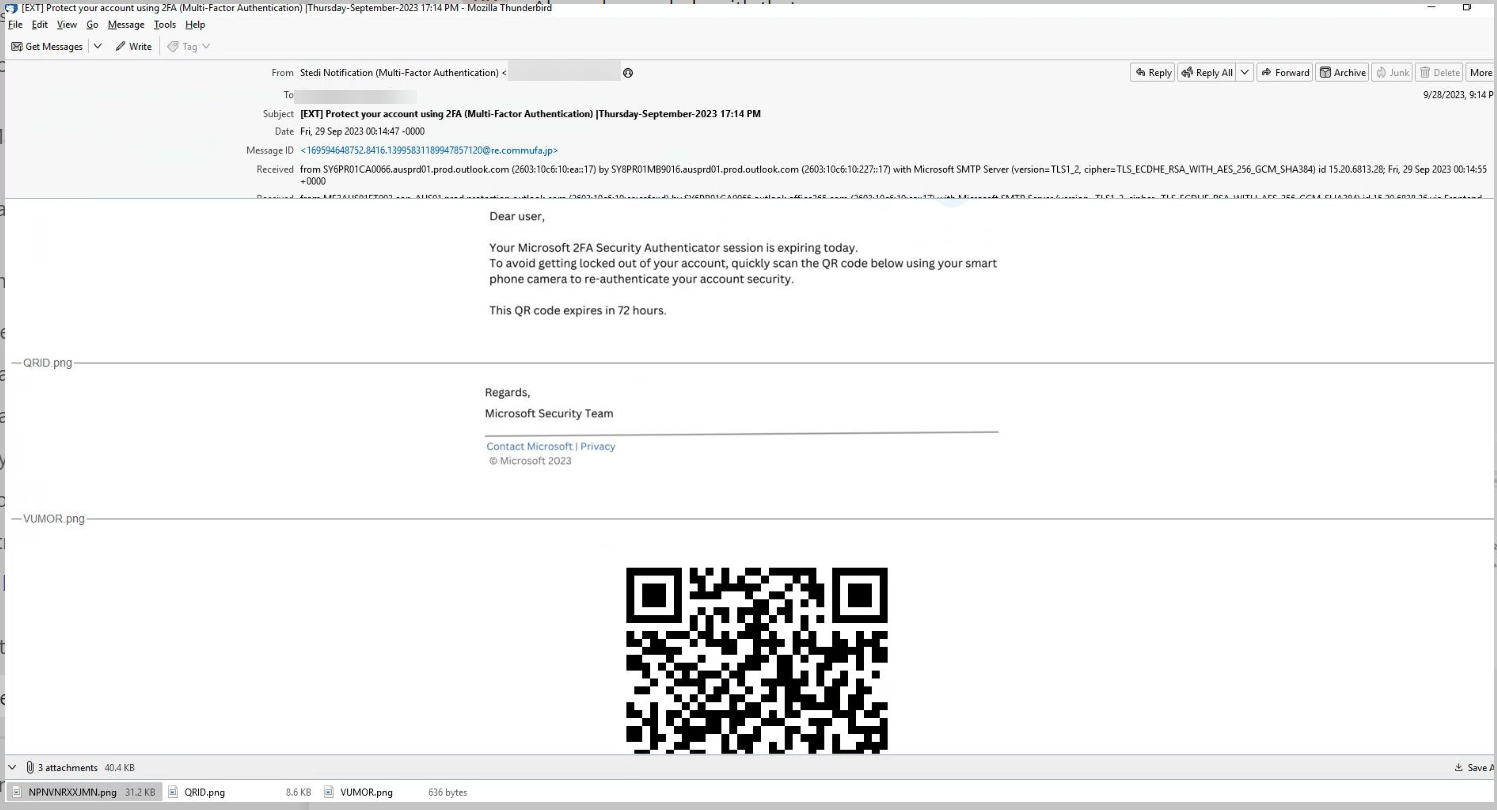Open the Tools menu
Viewport: 1497px width, 810px height.
point(164,25)
